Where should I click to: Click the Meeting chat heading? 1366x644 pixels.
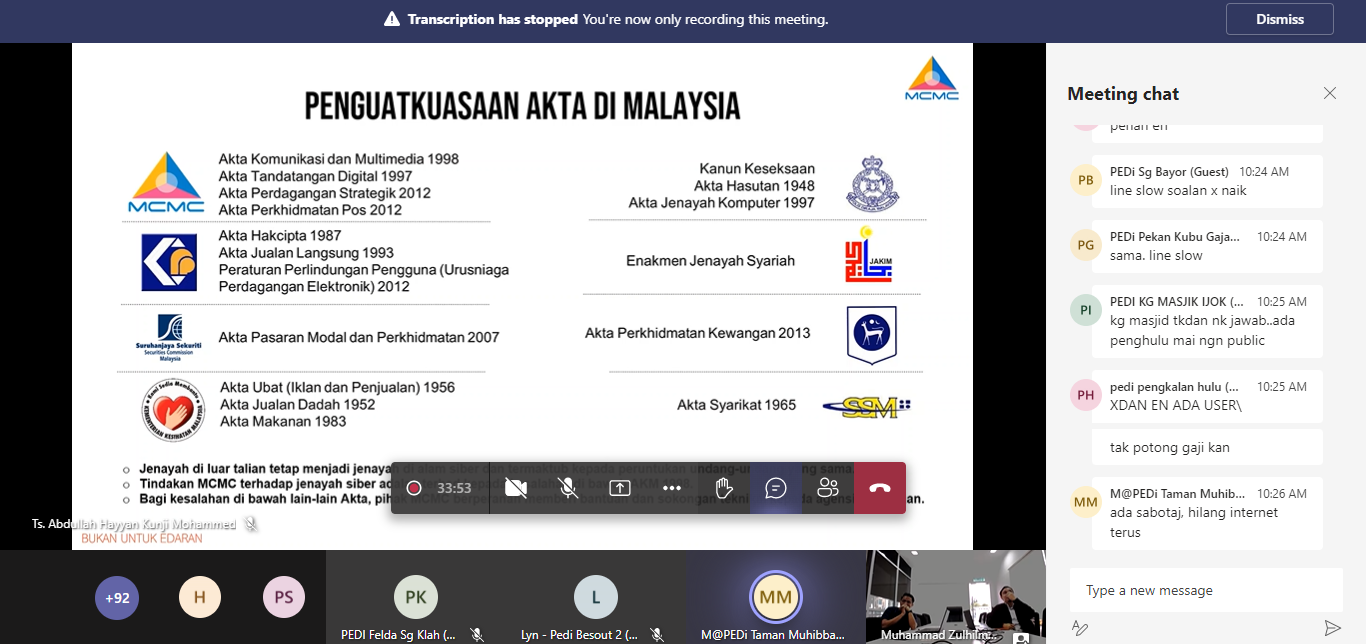tap(1123, 94)
